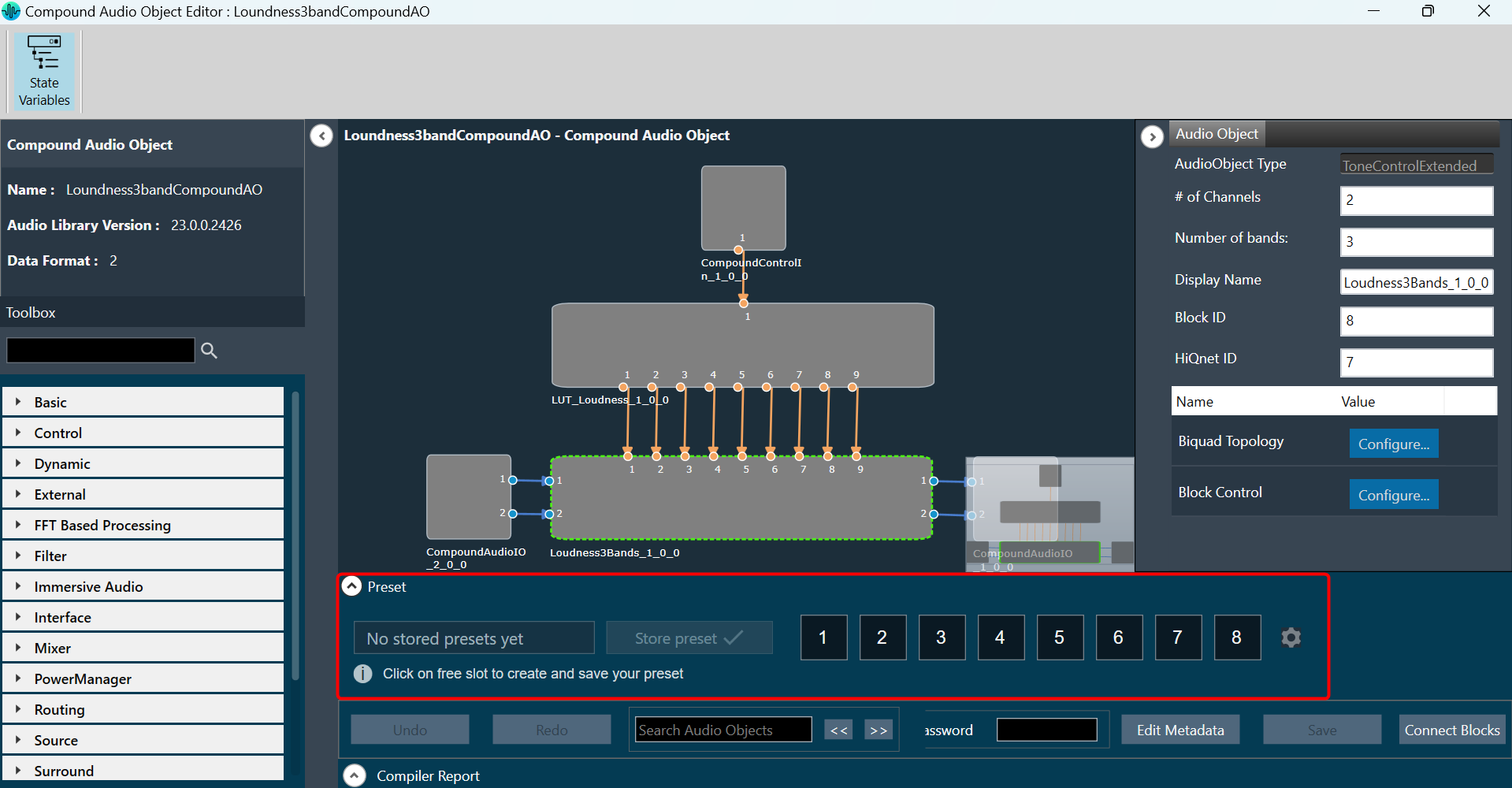Expand the Immersive Audio category
This screenshot has width=1512, height=788.
pyautogui.click(x=143, y=586)
